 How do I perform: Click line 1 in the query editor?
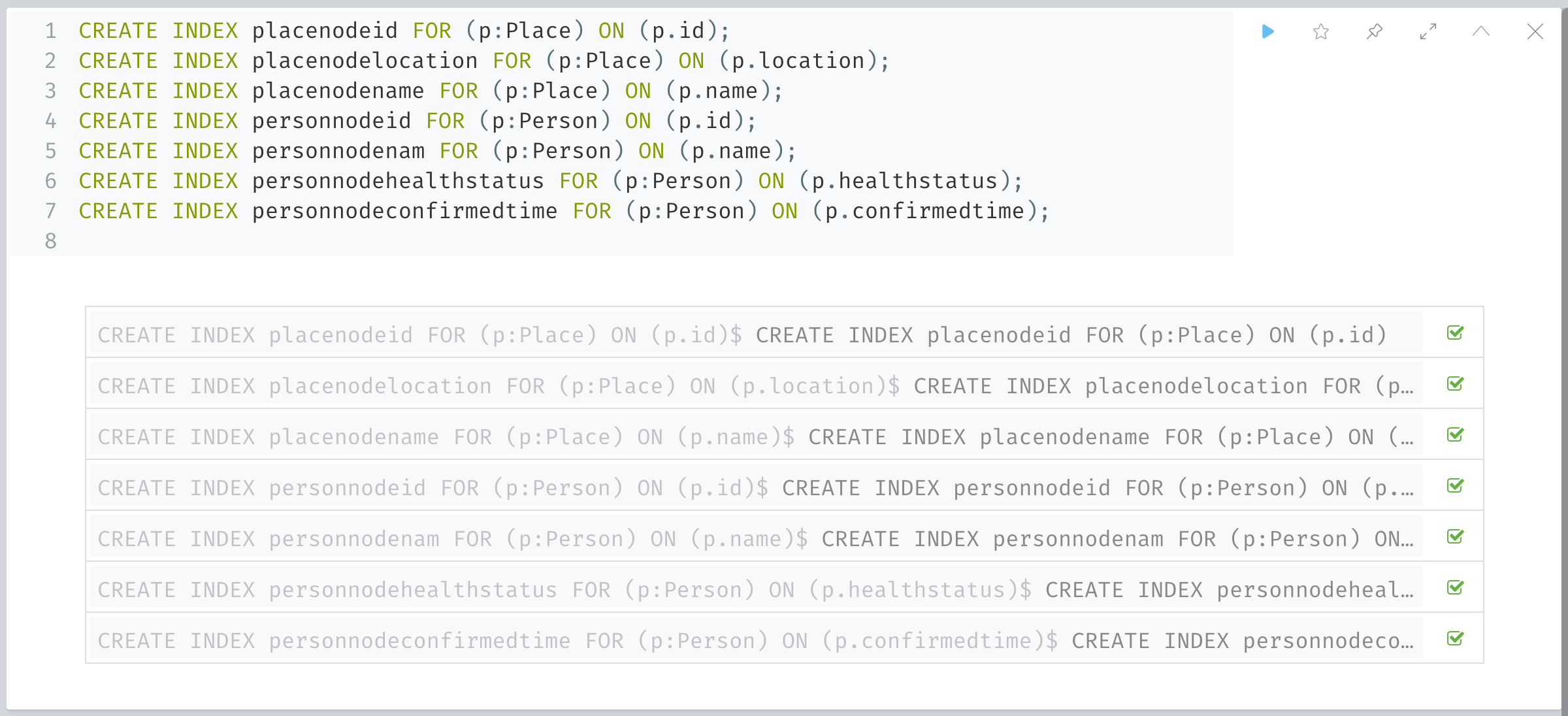402,31
